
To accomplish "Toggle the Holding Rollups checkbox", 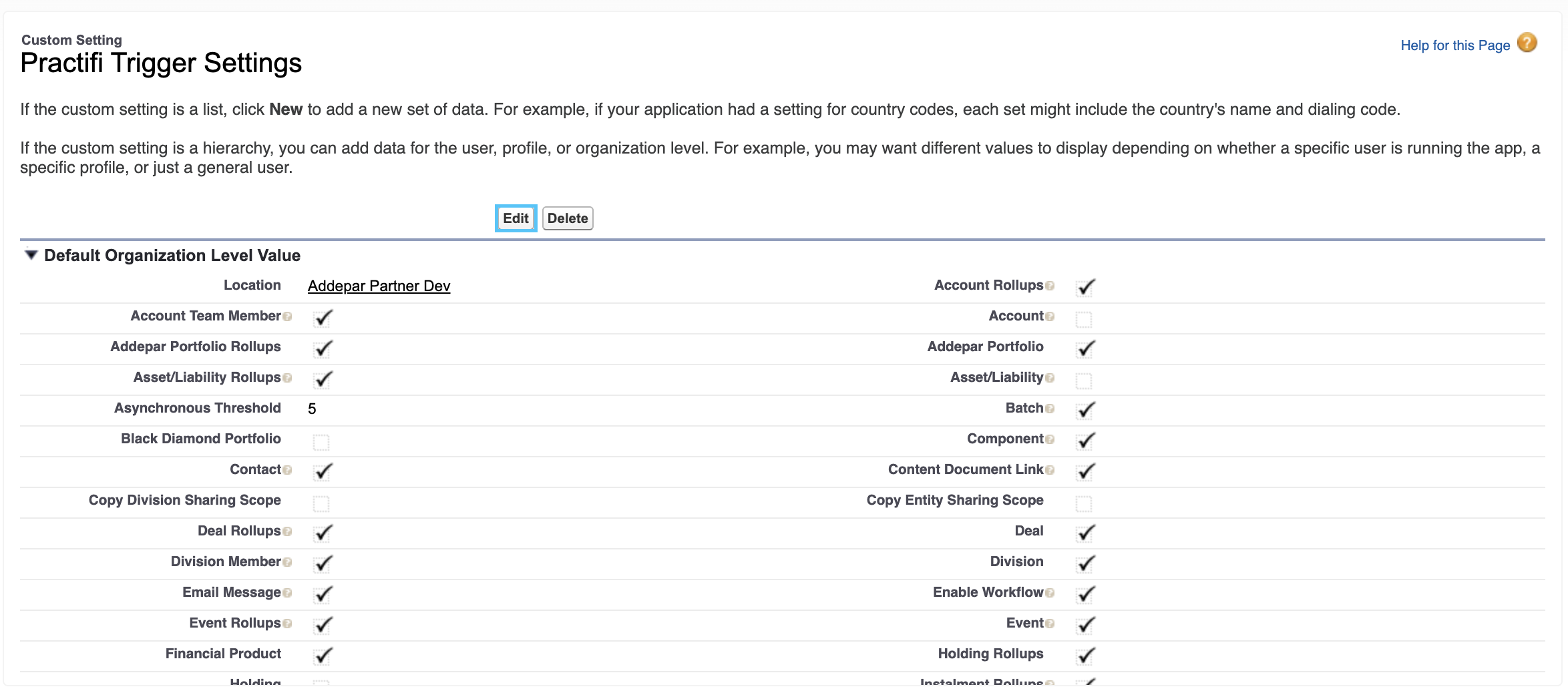I will (x=1085, y=656).
